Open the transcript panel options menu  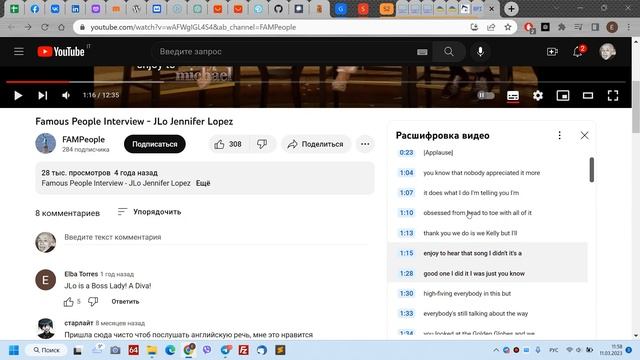click(560, 136)
